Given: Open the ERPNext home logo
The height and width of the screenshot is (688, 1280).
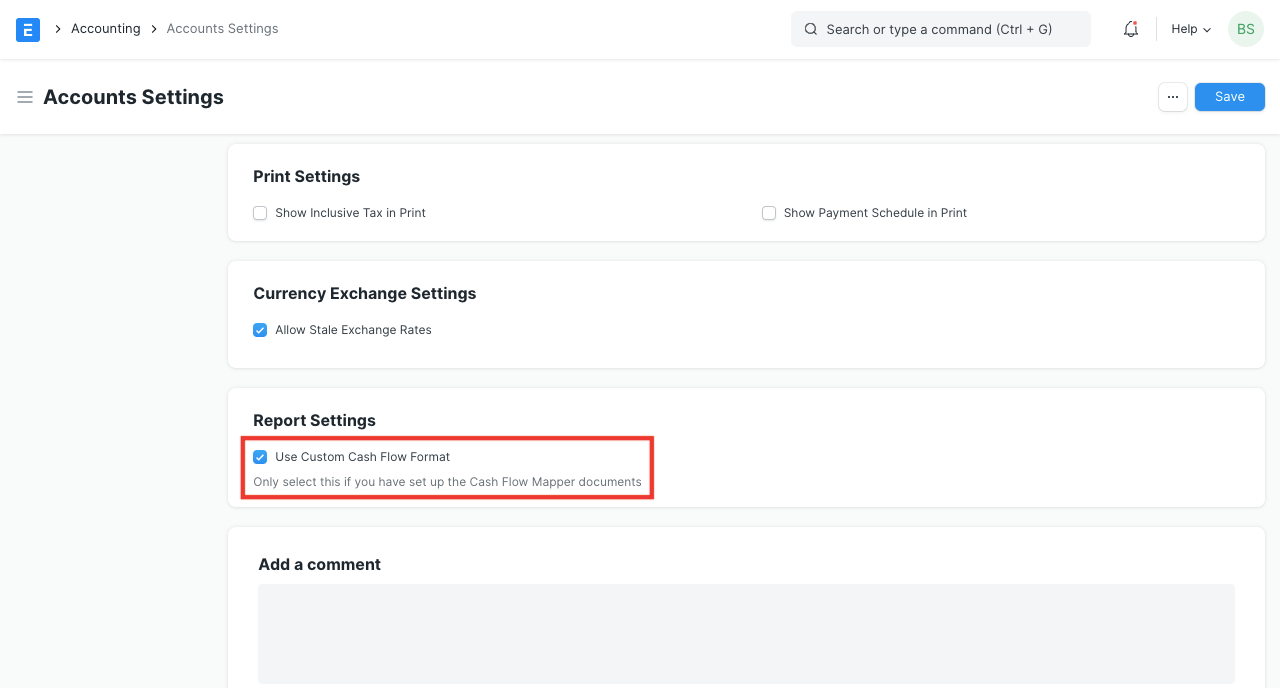Looking at the screenshot, I should pos(27,29).
